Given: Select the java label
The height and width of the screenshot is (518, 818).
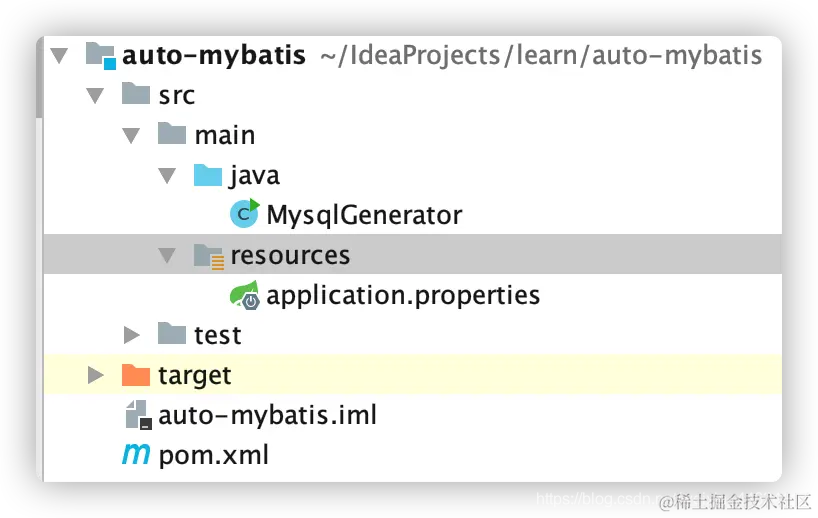Looking at the screenshot, I should (x=255, y=176).
